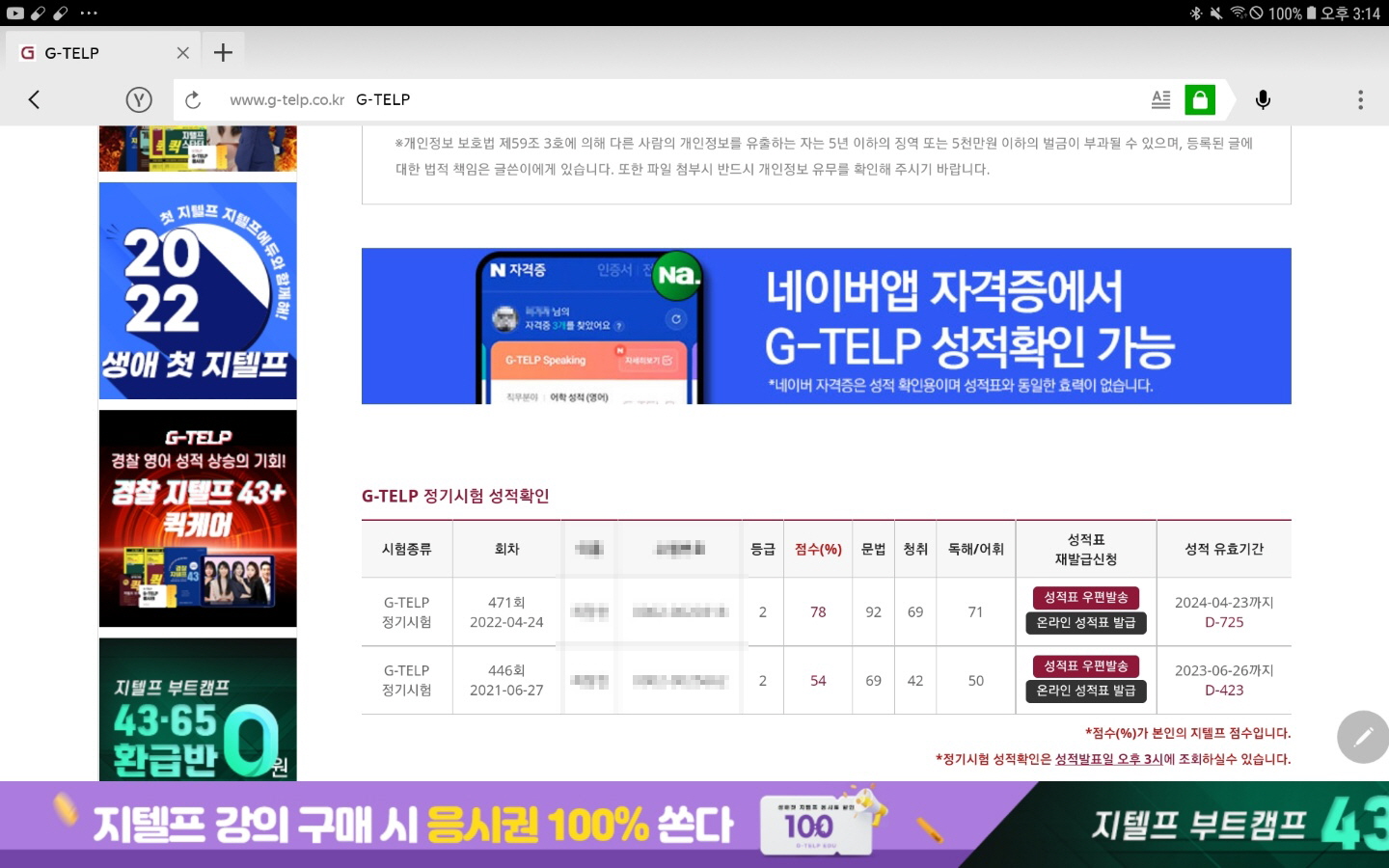Select grammar score 92 cell

(873, 611)
